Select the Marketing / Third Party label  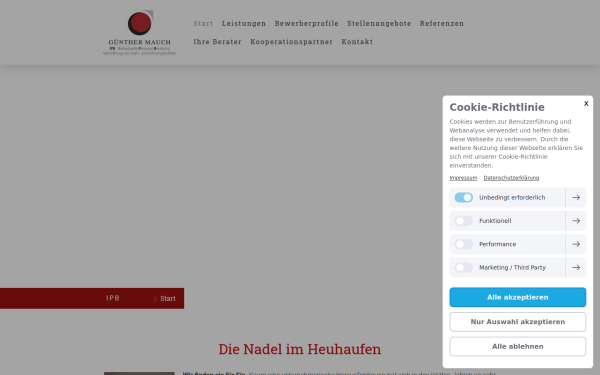(512, 267)
